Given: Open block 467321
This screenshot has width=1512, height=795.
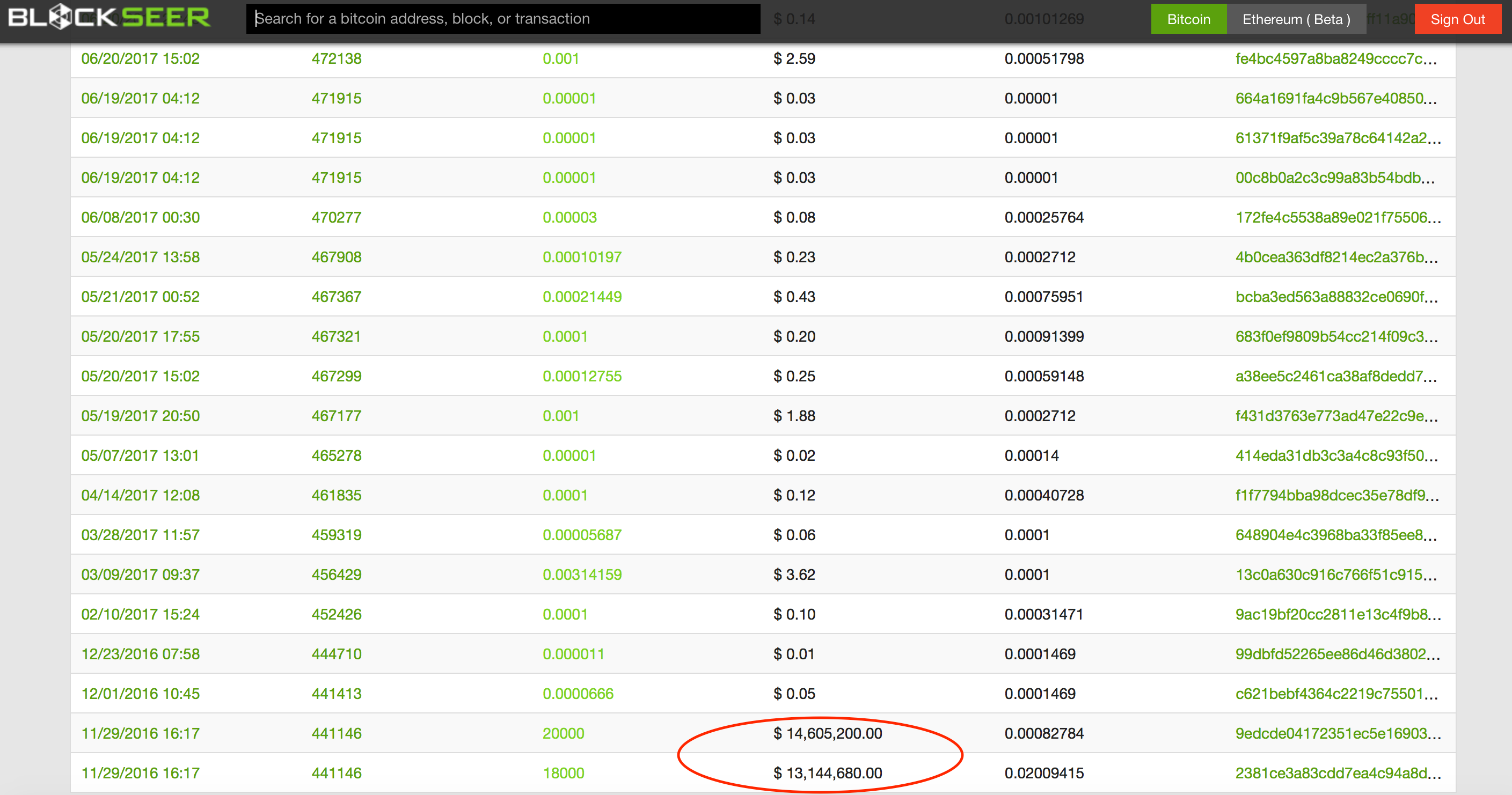Looking at the screenshot, I should point(336,337).
